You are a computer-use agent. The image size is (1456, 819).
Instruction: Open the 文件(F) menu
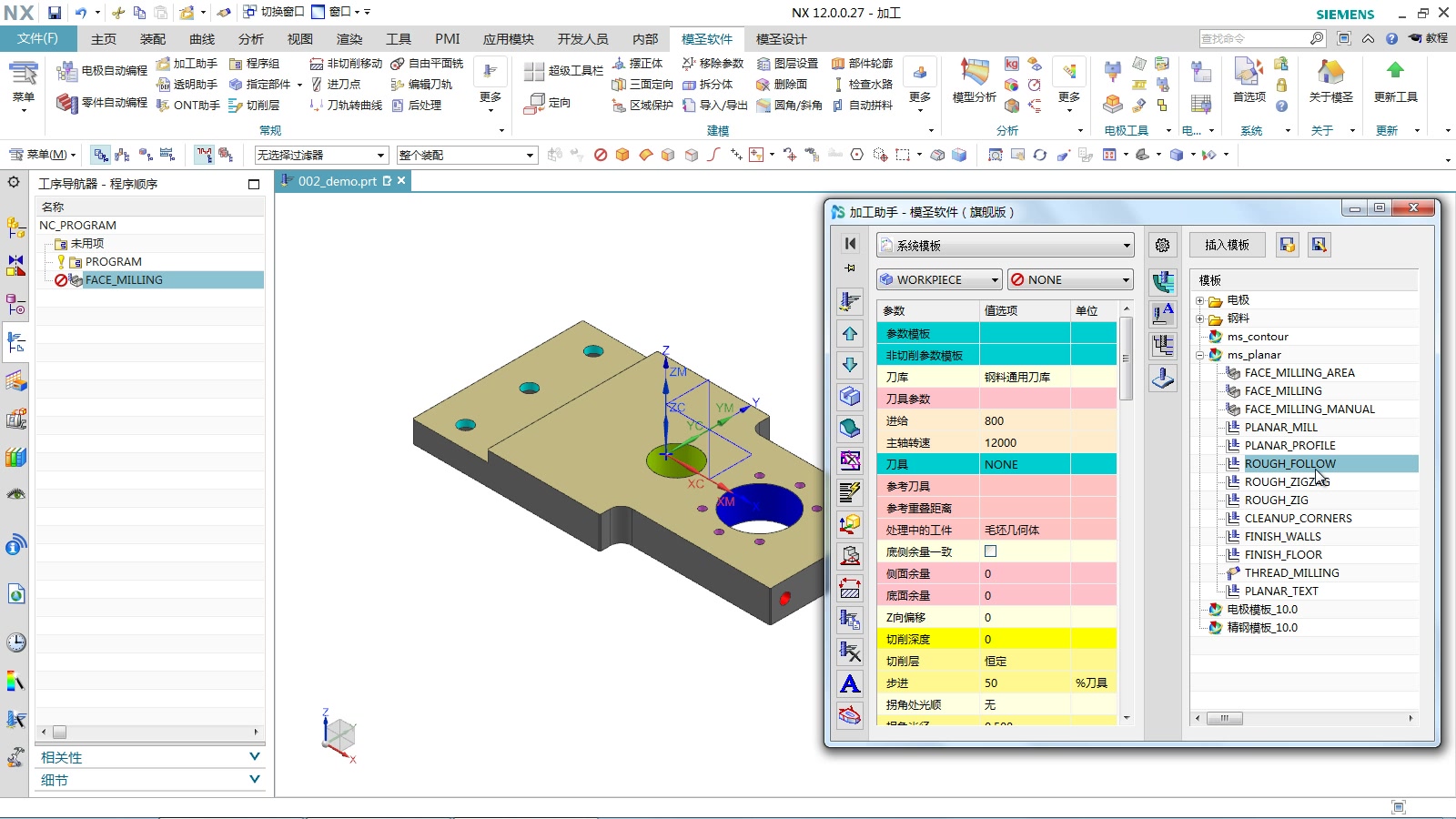37,39
